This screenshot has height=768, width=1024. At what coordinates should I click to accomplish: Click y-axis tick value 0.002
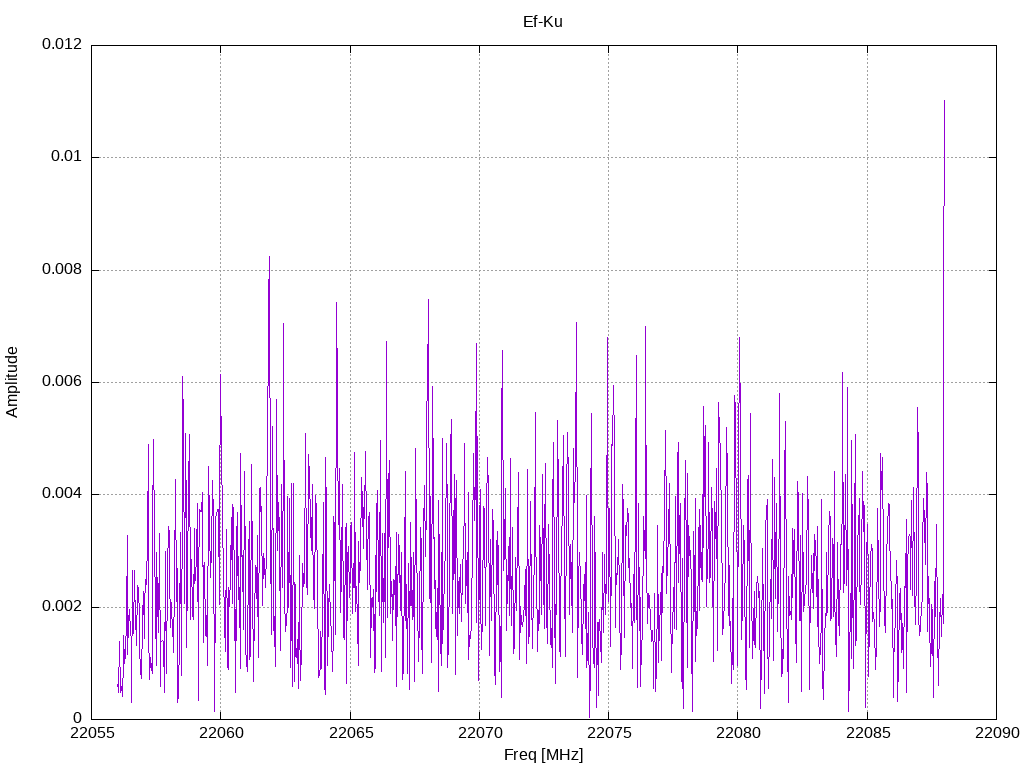pos(62,606)
